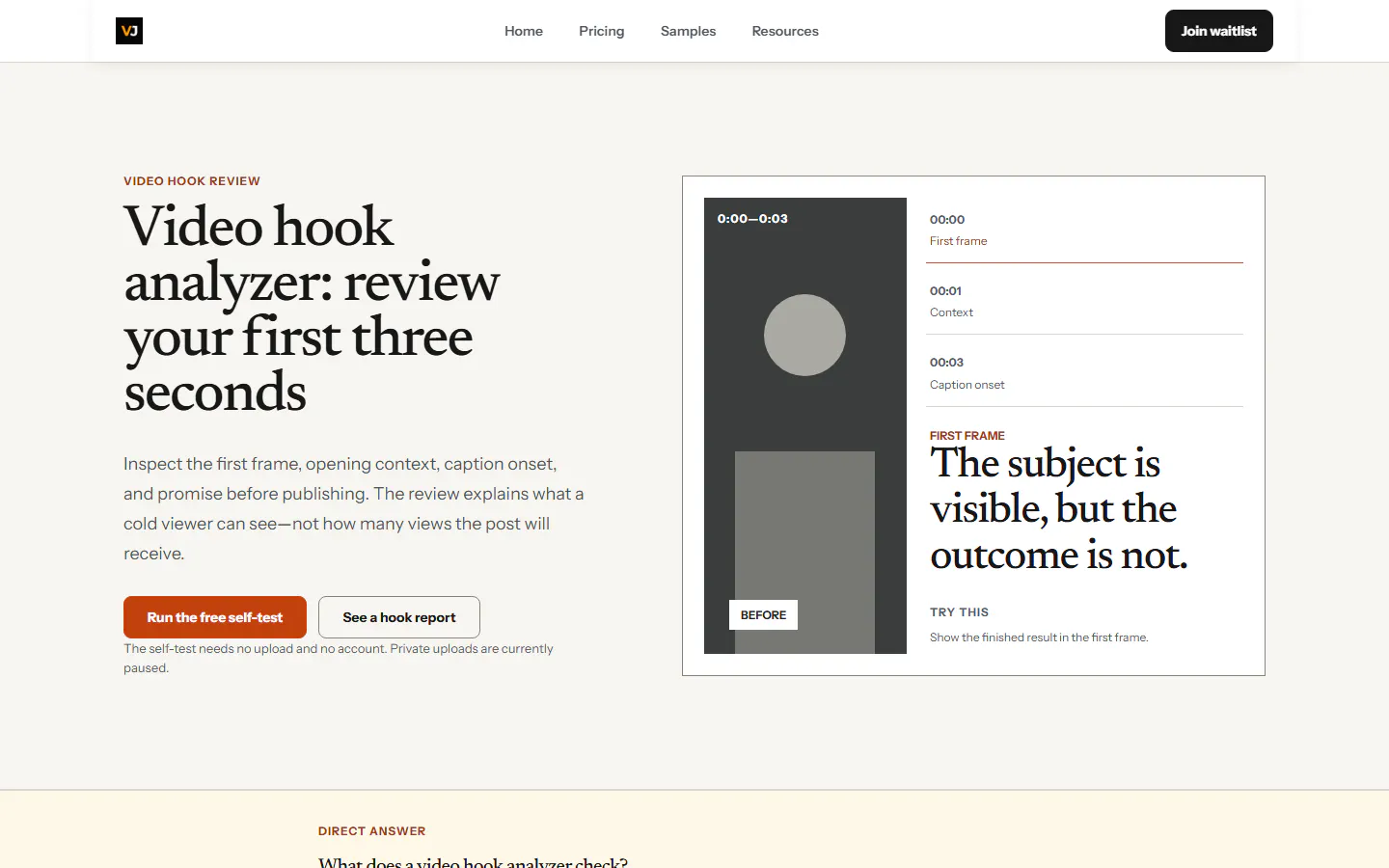Start the free self-test
This screenshot has height=868, width=1389.
point(215,617)
